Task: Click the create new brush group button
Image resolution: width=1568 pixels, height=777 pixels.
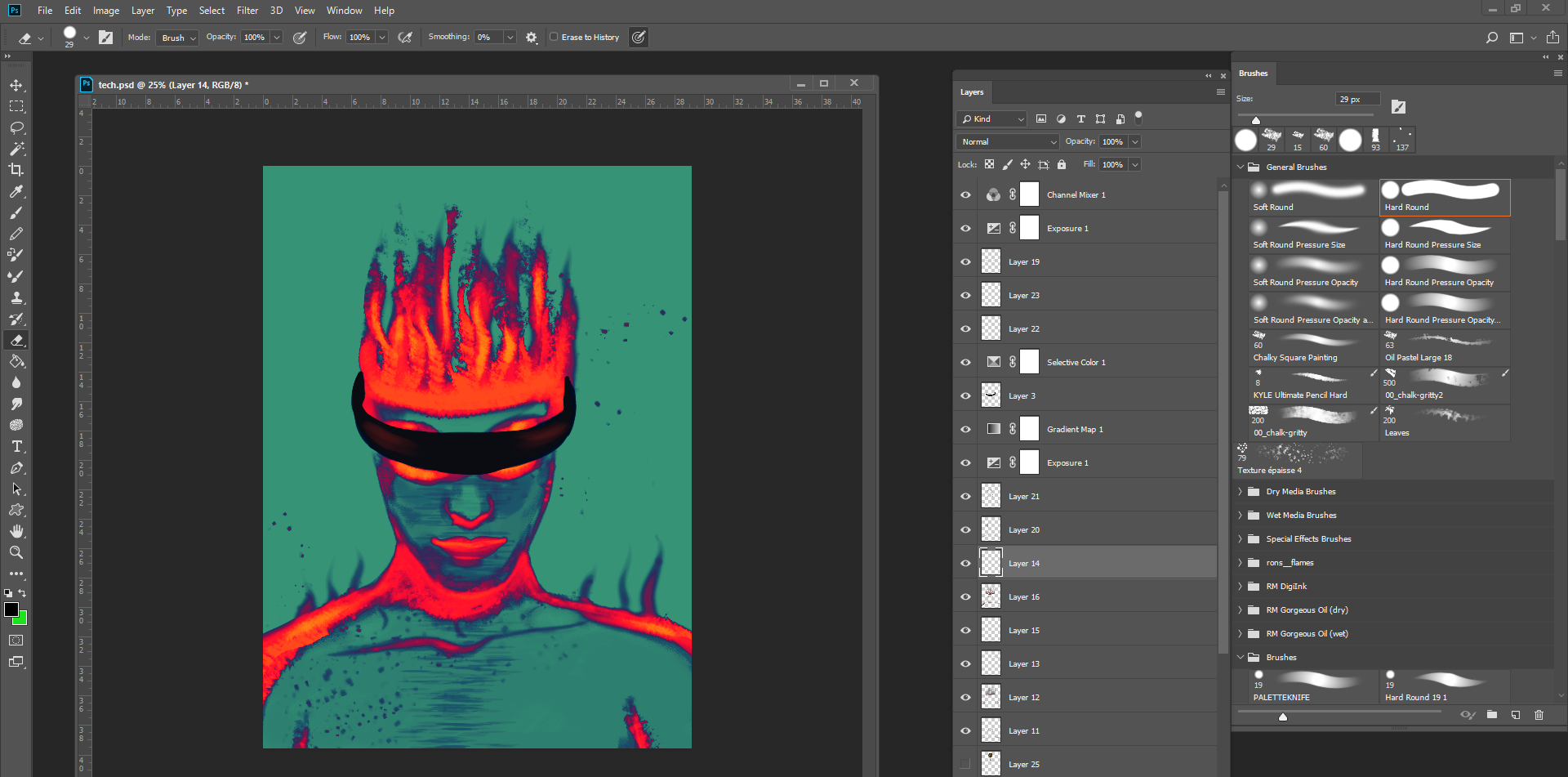Action: coord(1492,715)
